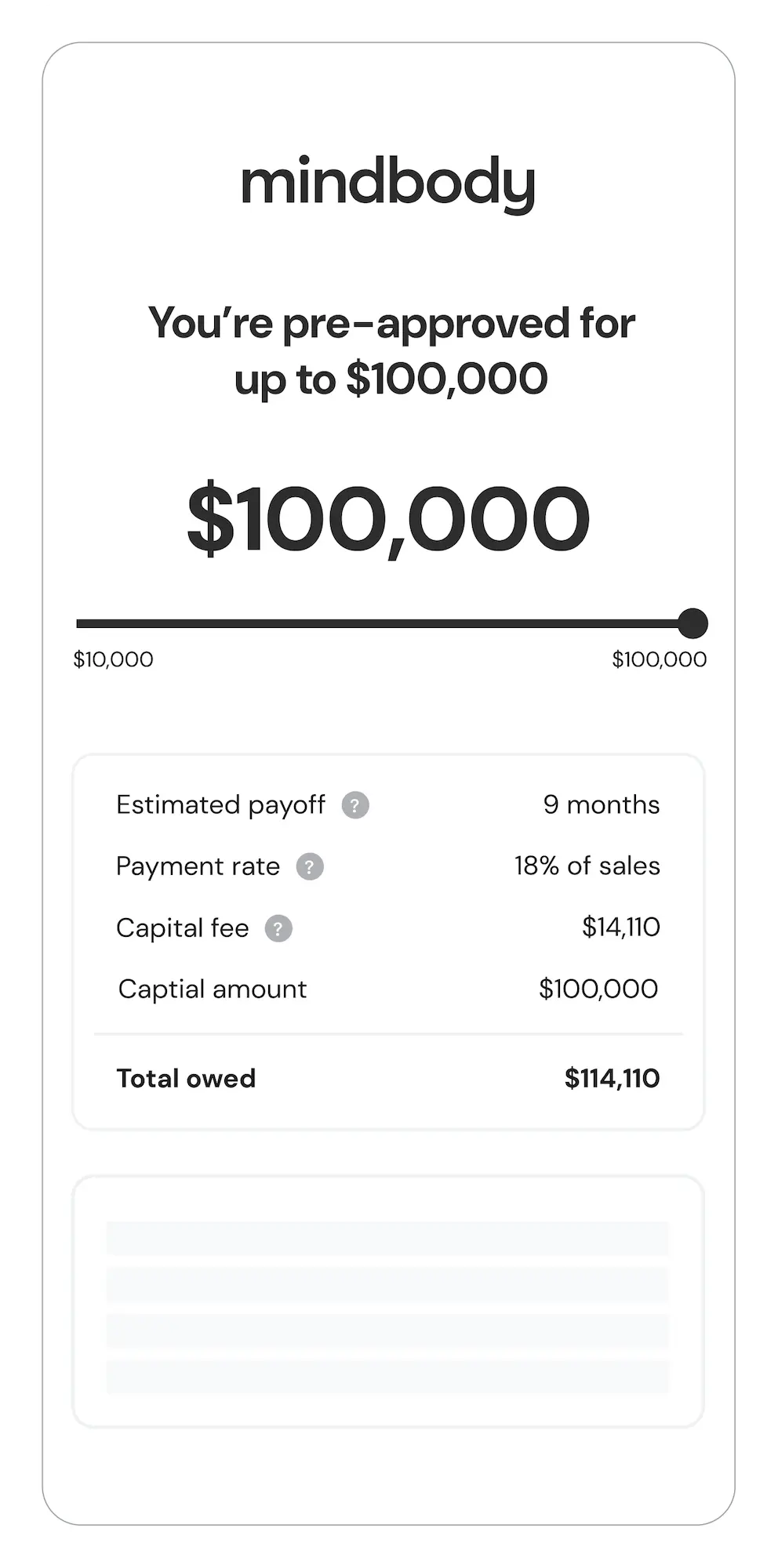Screen dimensions: 778x1568
Task: Click the 9 months payoff value
Action: tap(602, 805)
